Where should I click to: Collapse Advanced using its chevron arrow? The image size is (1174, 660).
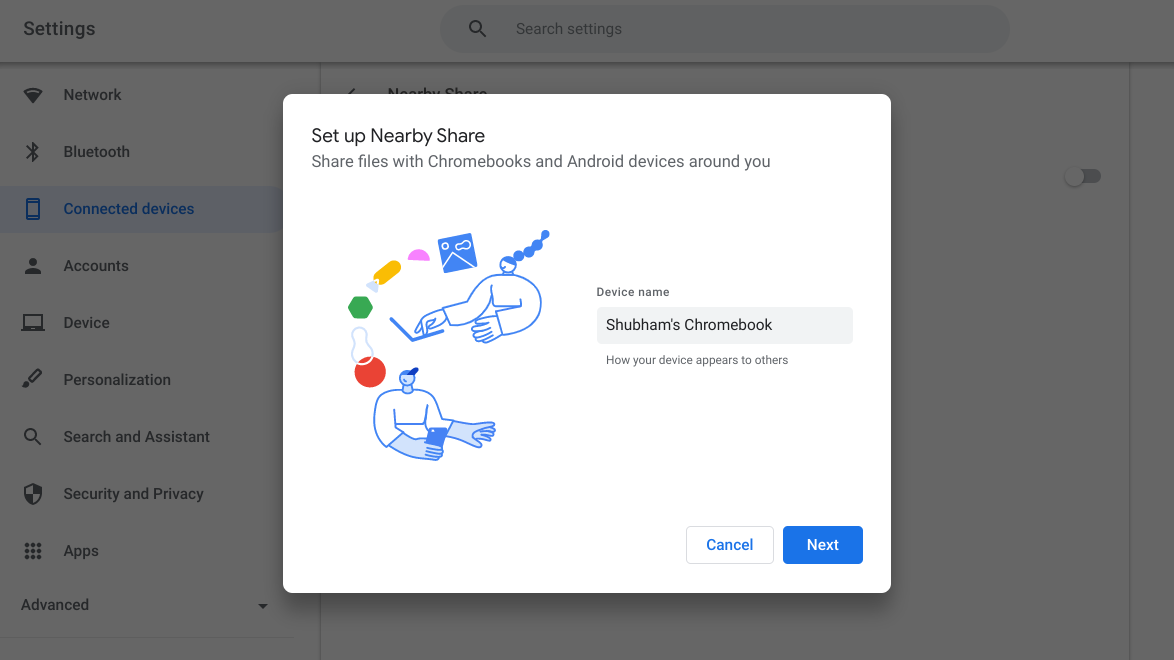(x=262, y=605)
